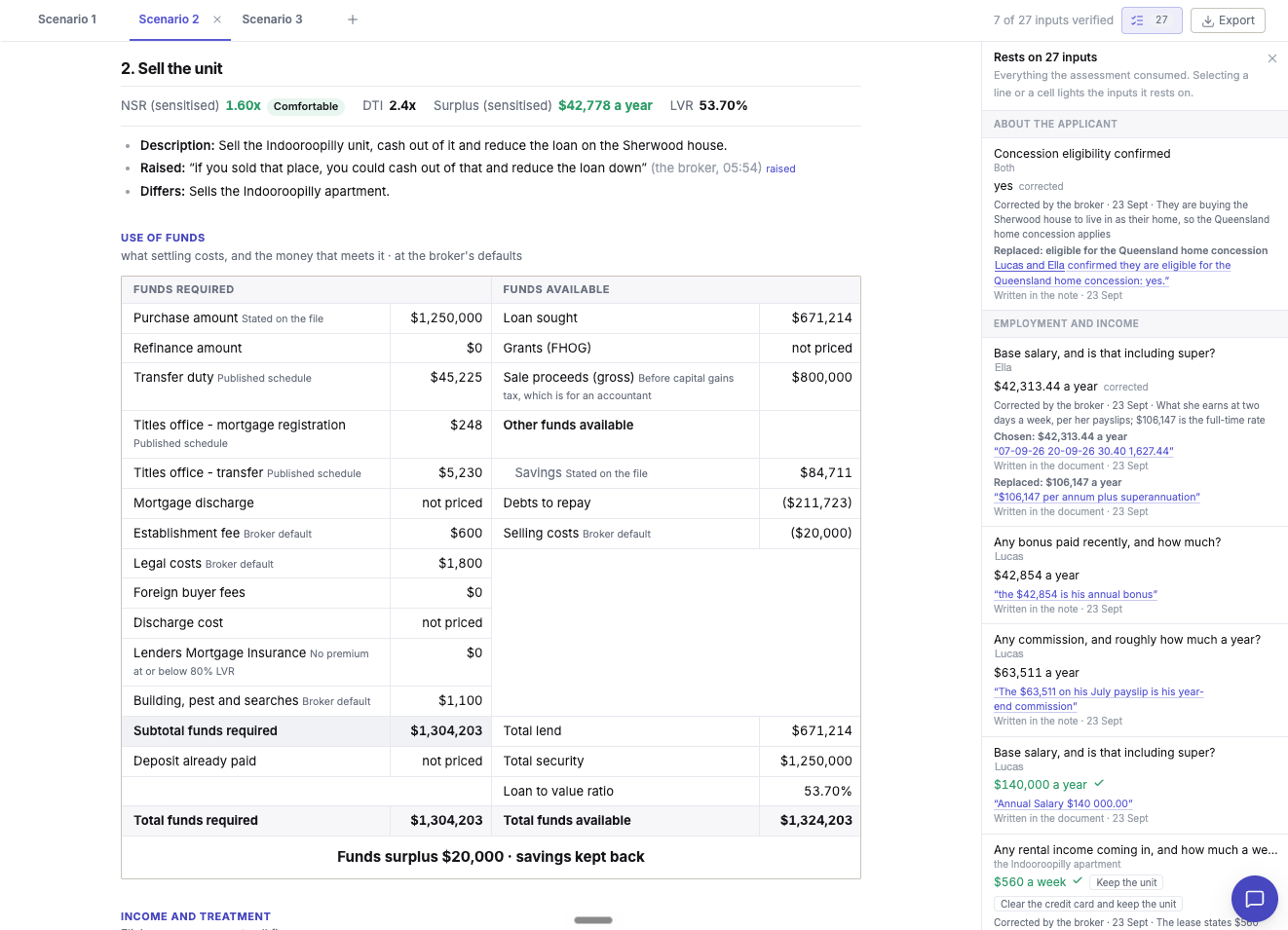Open the chat bubble button
This screenshot has width=1288, height=930.
coord(1255,899)
